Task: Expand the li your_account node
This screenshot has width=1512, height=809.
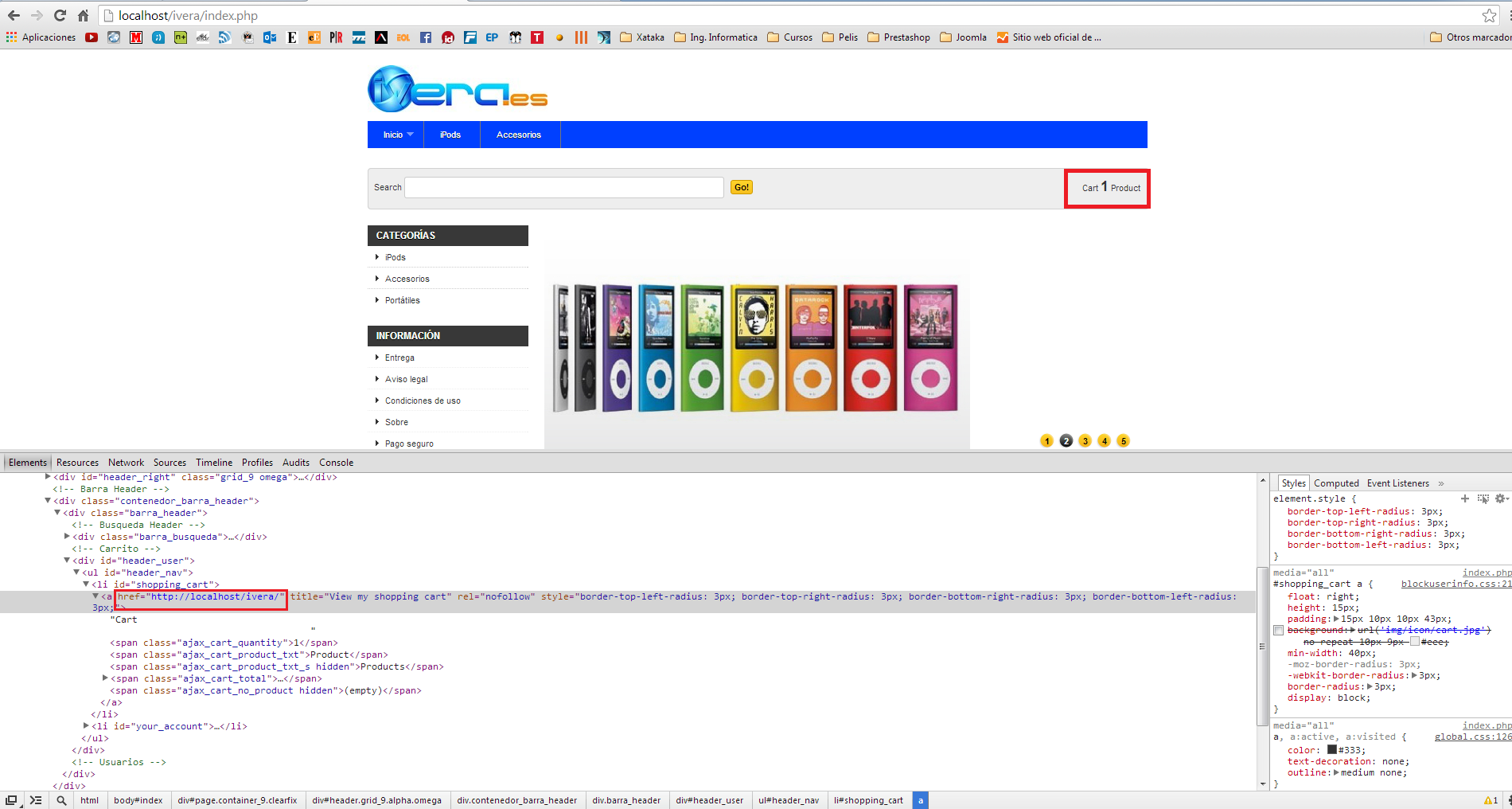Action: [x=86, y=726]
